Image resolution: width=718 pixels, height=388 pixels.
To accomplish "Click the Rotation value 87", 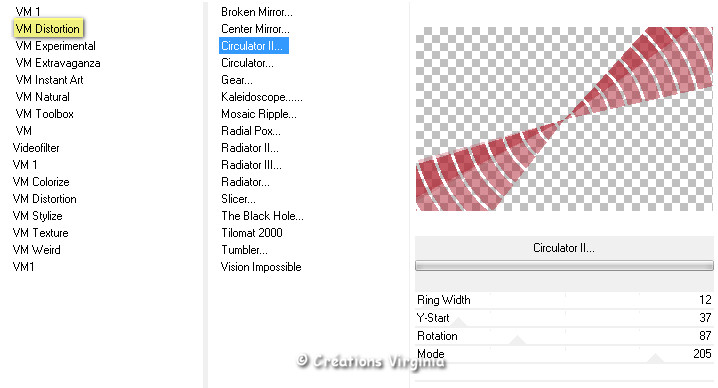I will coord(705,336).
